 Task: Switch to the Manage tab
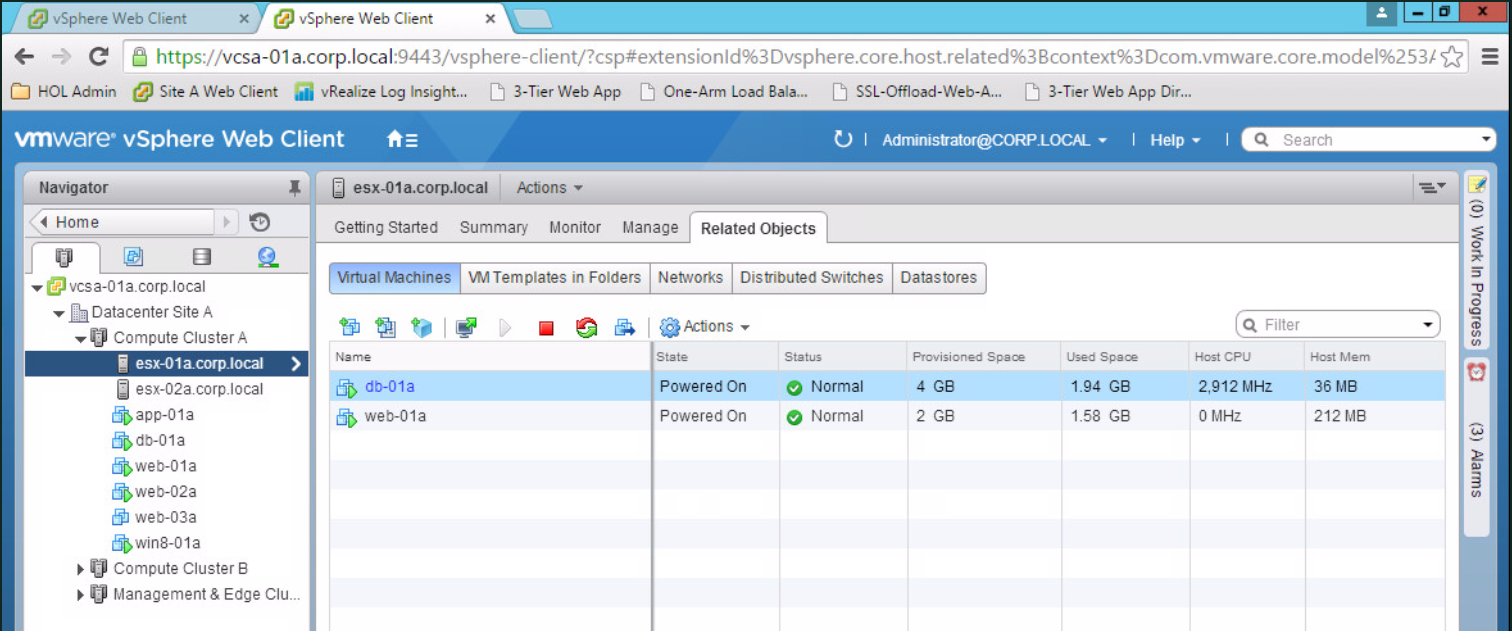tap(650, 227)
